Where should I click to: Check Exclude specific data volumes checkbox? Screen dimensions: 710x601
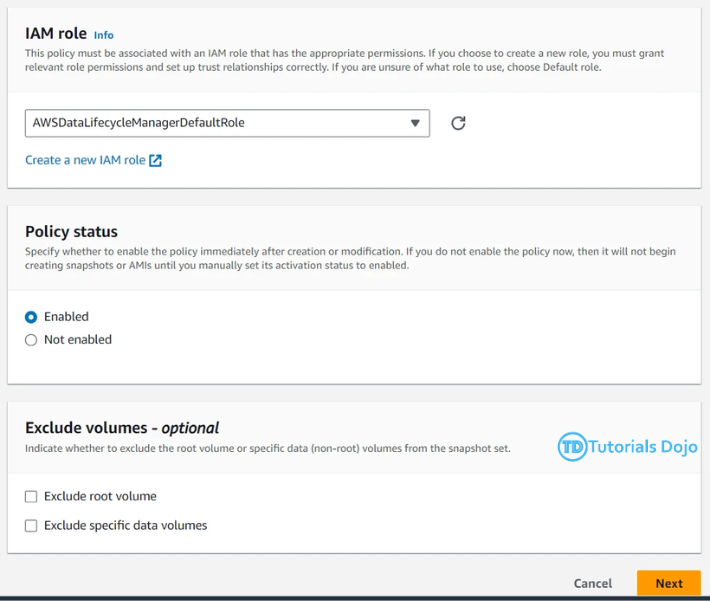(x=31, y=526)
